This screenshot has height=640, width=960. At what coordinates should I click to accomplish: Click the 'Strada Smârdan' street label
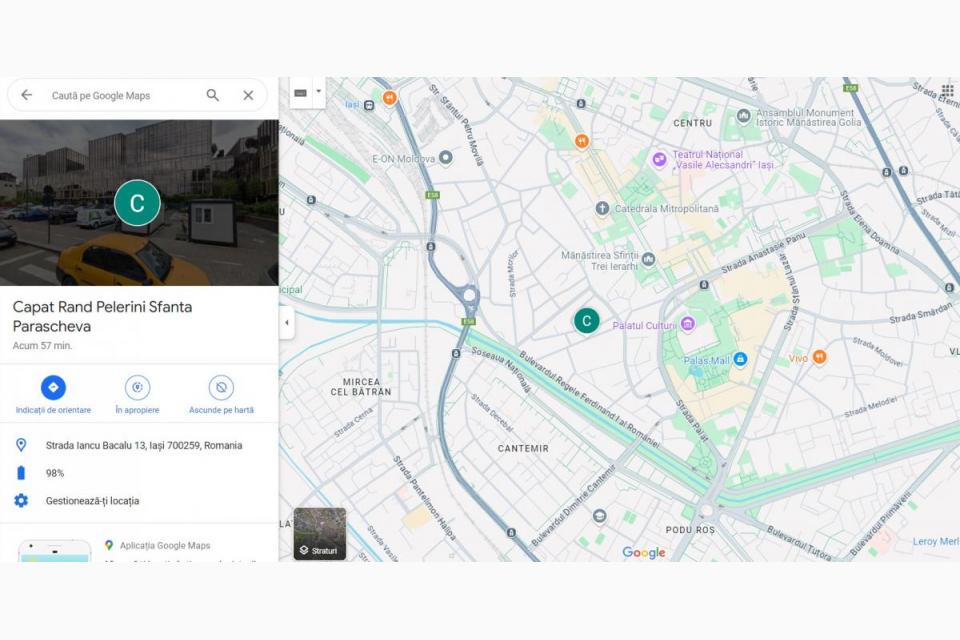(x=920, y=313)
